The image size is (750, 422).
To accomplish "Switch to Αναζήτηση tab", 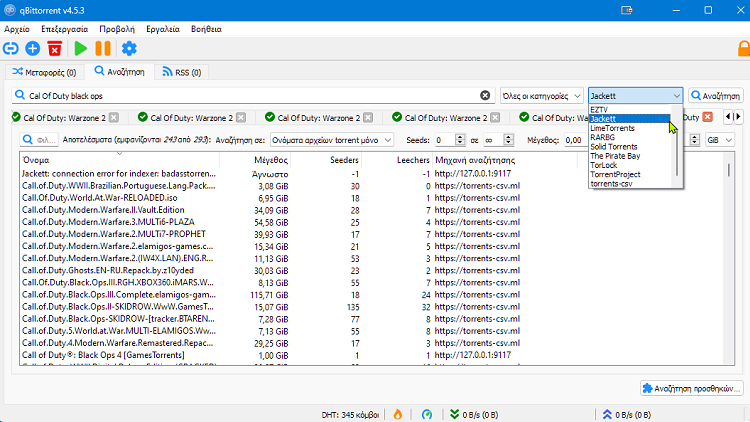I will point(119,72).
